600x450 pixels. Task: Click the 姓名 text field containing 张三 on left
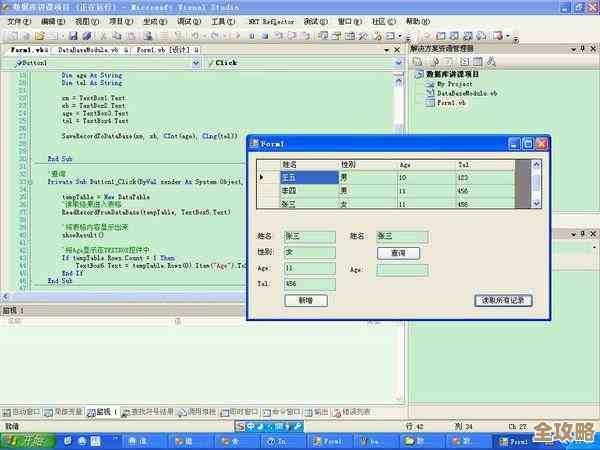(x=309, y=237)
